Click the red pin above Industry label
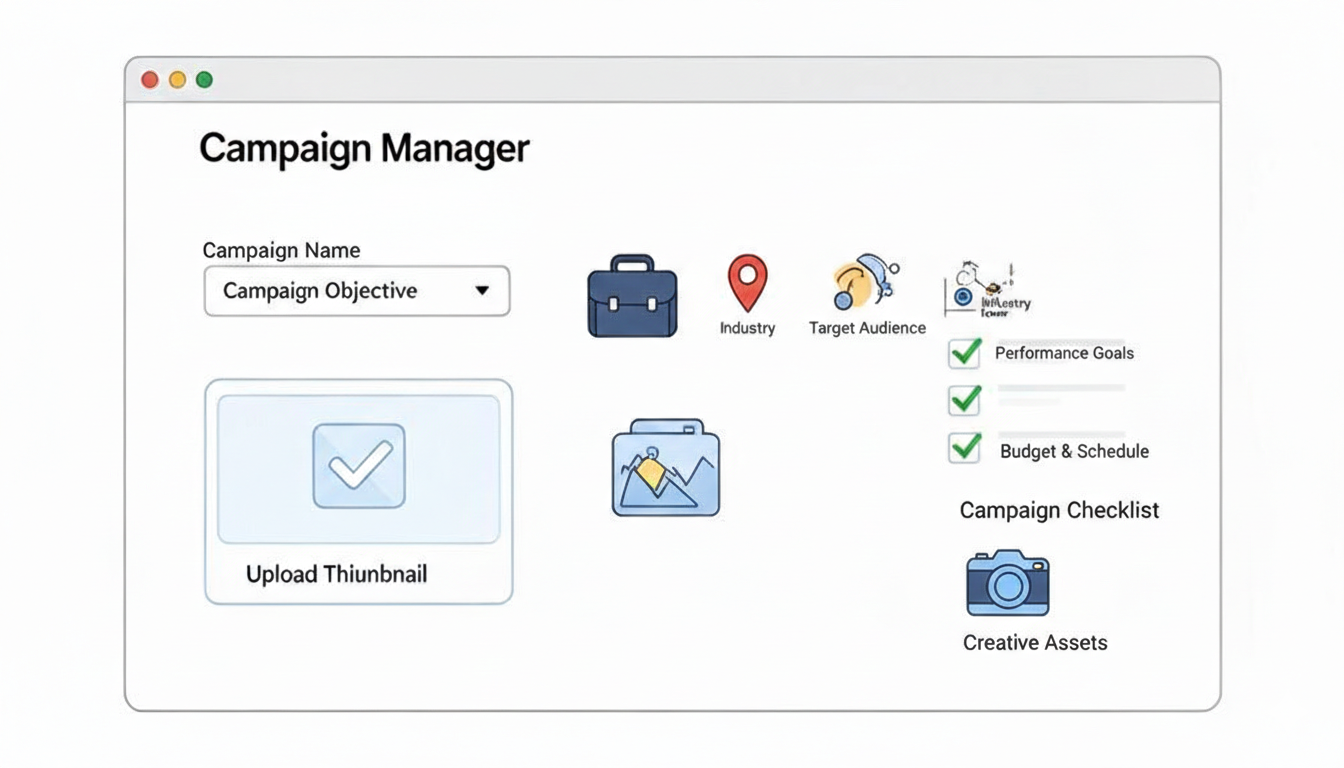Image resolution: width=1344 pixels, height=768 pixels. pyautogui.click(x=746, y=283)
